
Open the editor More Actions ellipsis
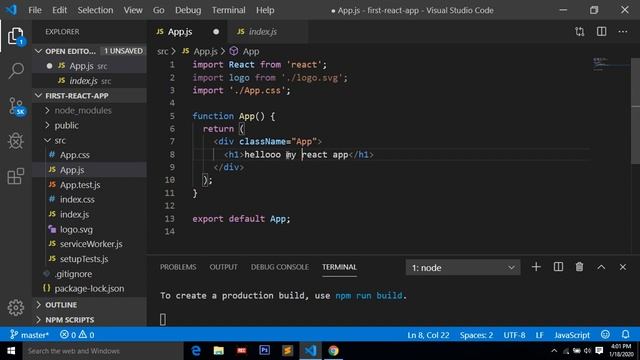coord(623,31)
